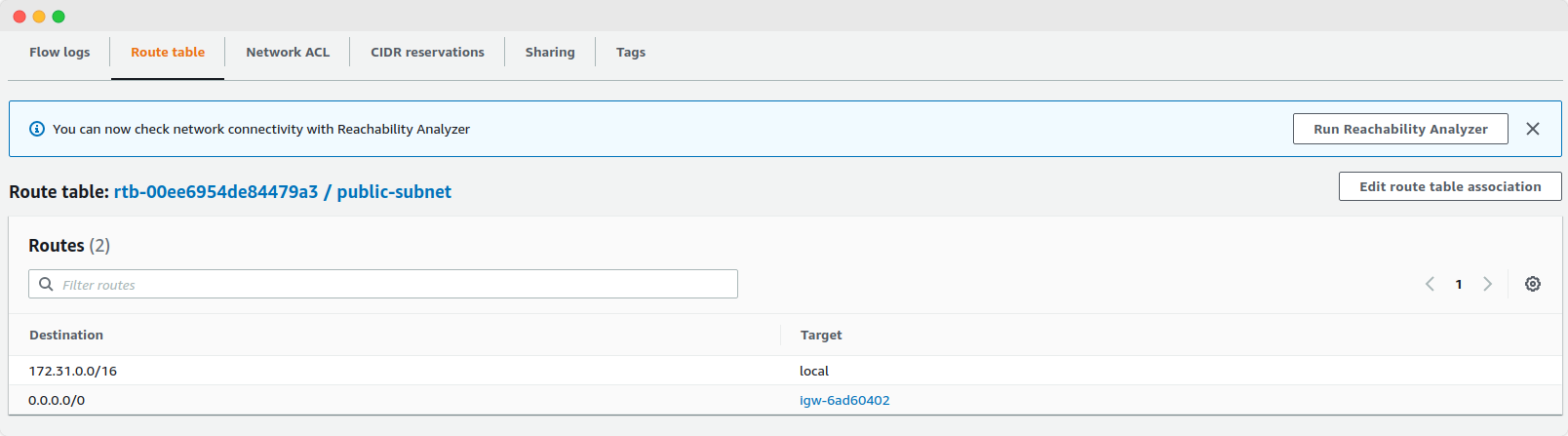Screen dimensions: 1568x436
Task: Open internet gateway igw-6ad60402 link
Action: (844, 400)
